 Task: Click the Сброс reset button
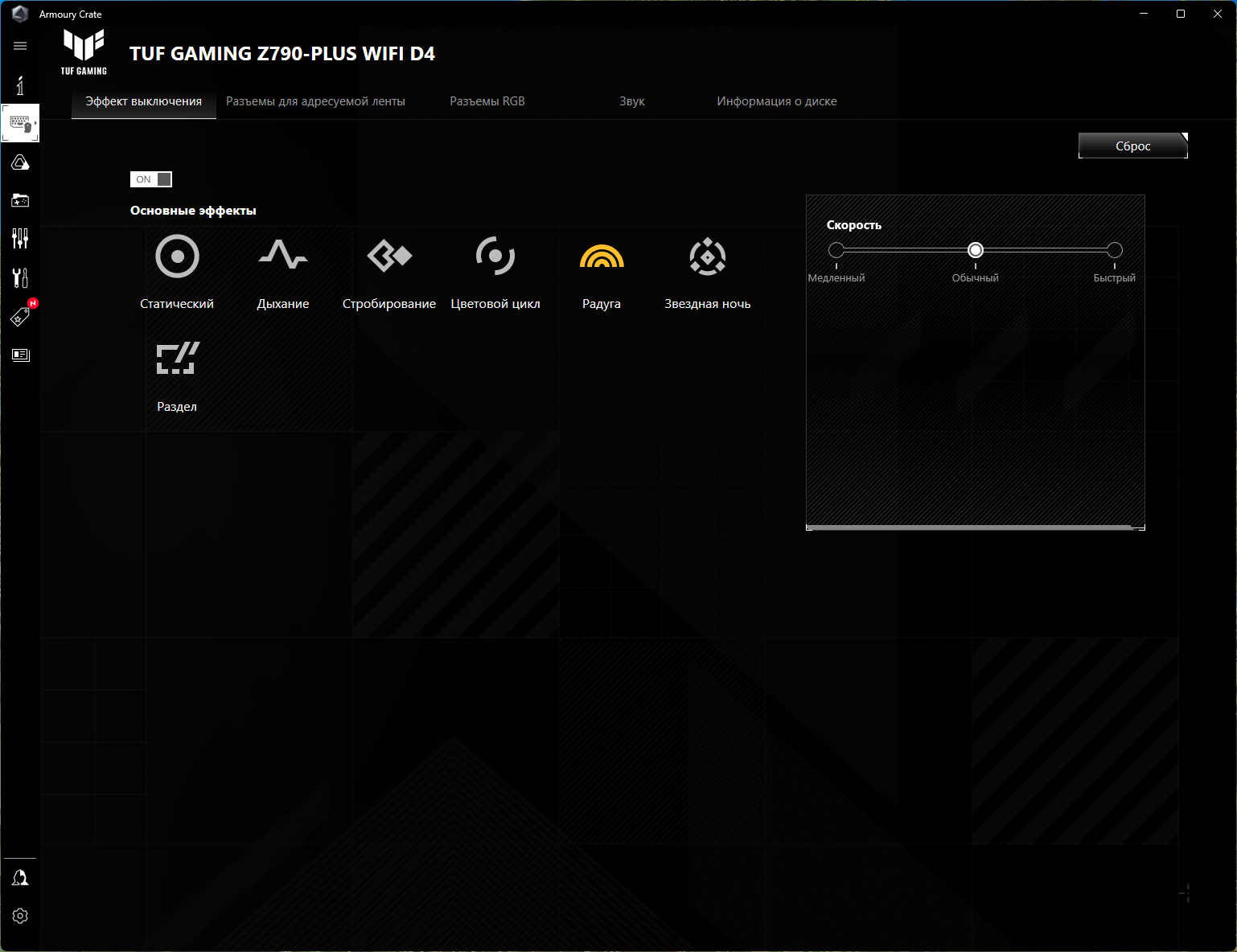coord(1133,146)
